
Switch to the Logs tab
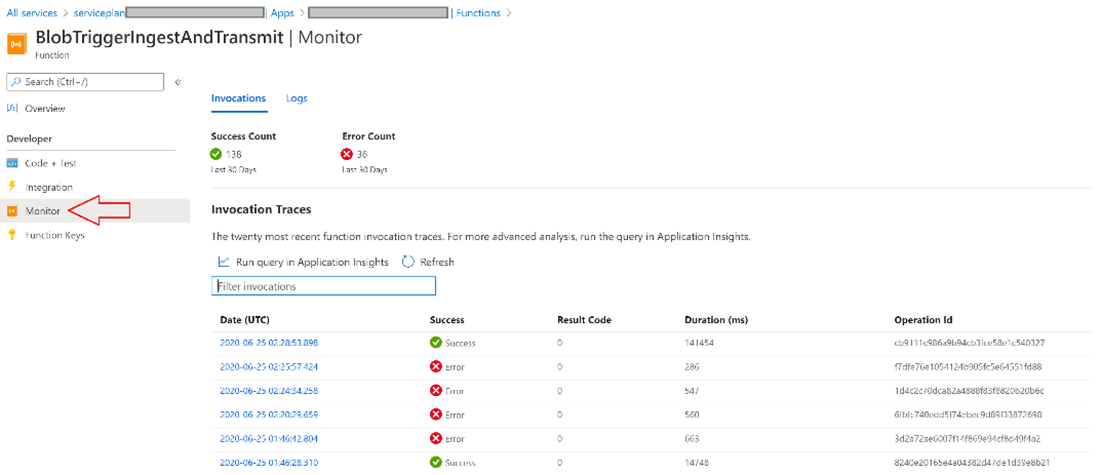[x=296, y=98]
